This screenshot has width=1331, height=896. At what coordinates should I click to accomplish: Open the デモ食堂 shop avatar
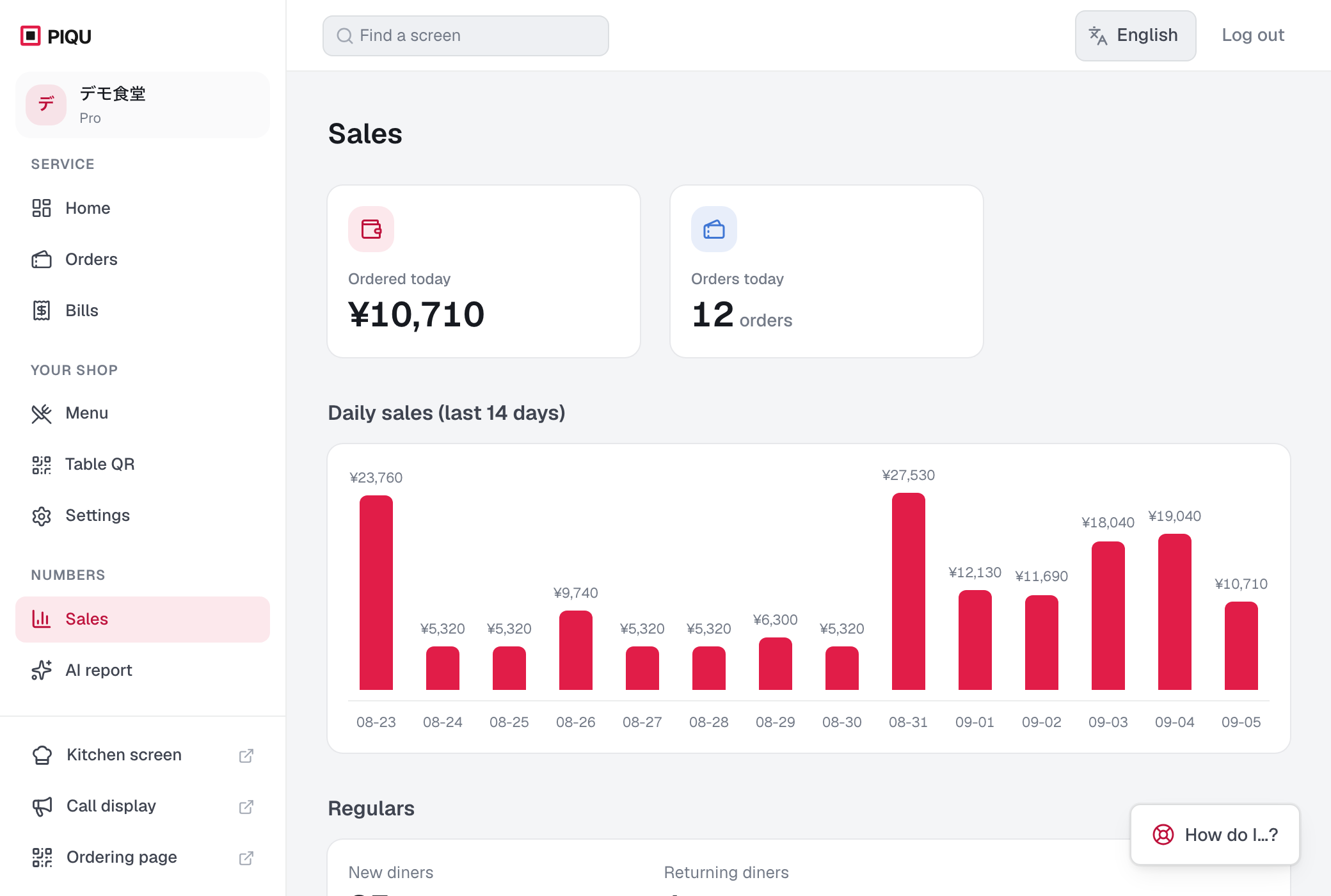(x=46, y=105)
